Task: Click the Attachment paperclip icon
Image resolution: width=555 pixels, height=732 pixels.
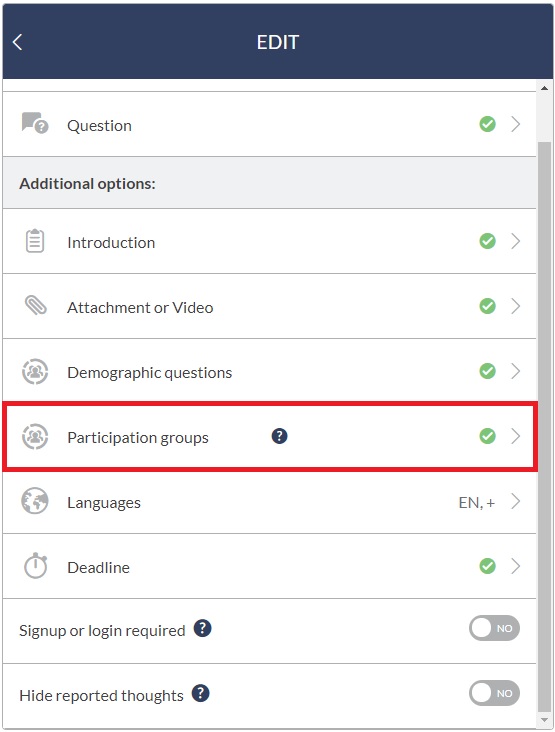Action: (35, 306)
